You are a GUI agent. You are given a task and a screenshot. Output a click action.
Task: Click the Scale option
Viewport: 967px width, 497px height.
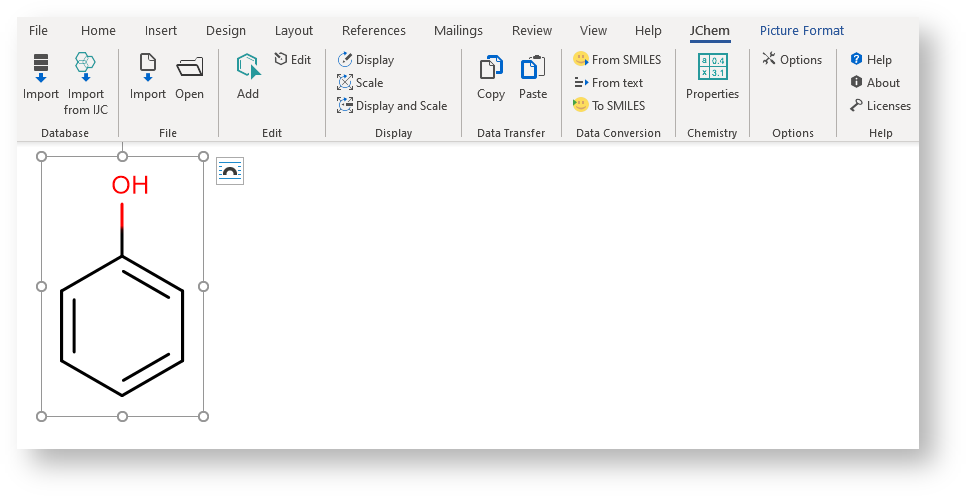coord(360,83)
